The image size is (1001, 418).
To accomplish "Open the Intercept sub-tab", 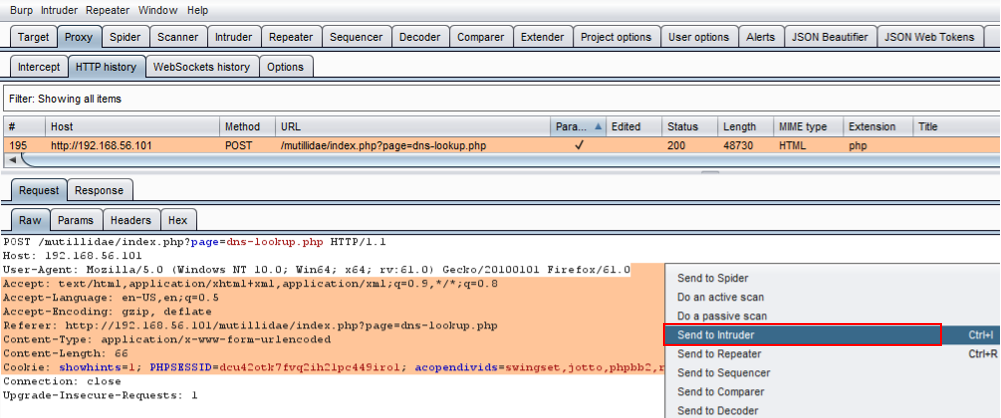I will coord(39,67).
